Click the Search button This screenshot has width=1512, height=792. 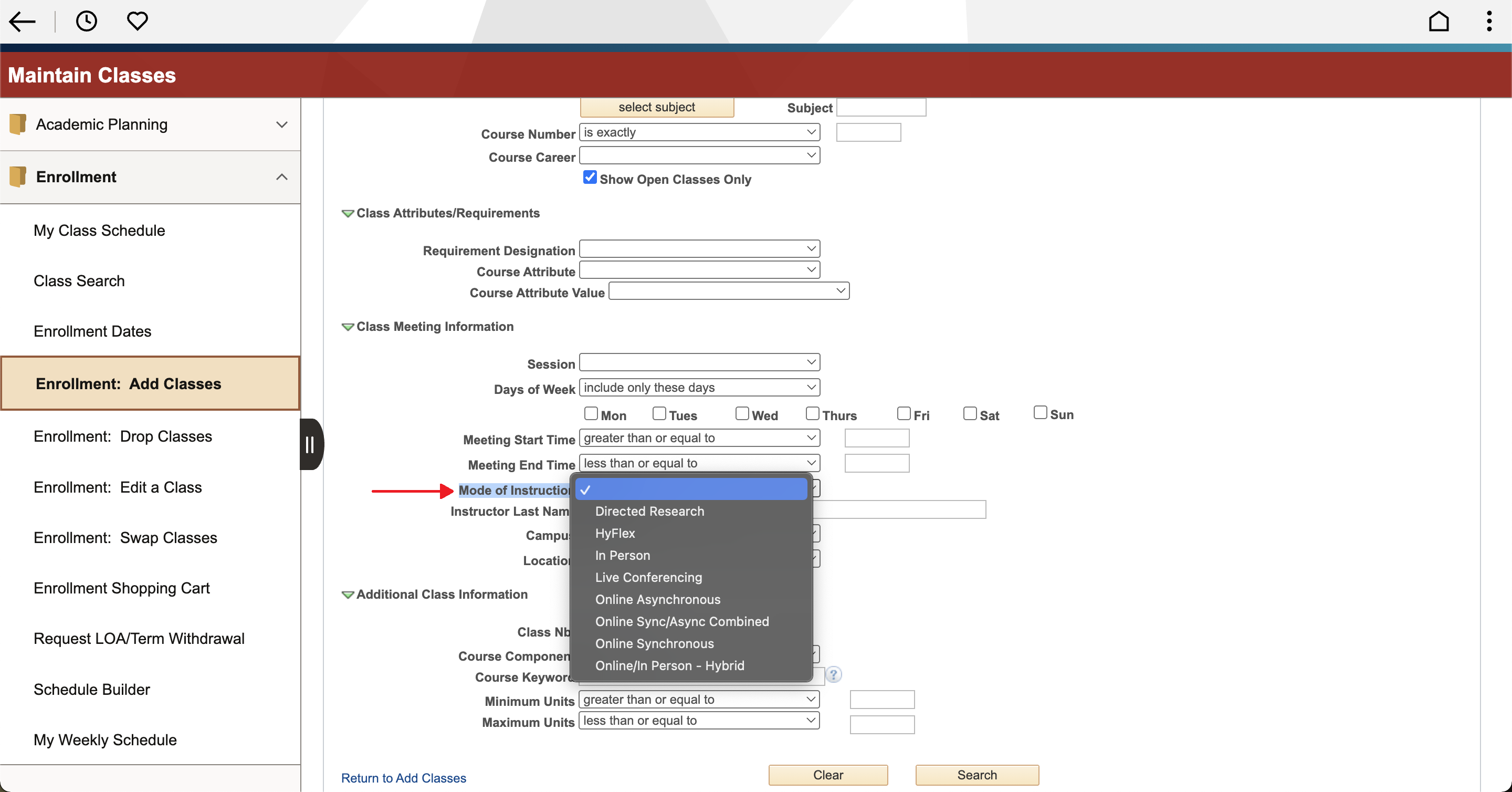[x=977, y=775]
